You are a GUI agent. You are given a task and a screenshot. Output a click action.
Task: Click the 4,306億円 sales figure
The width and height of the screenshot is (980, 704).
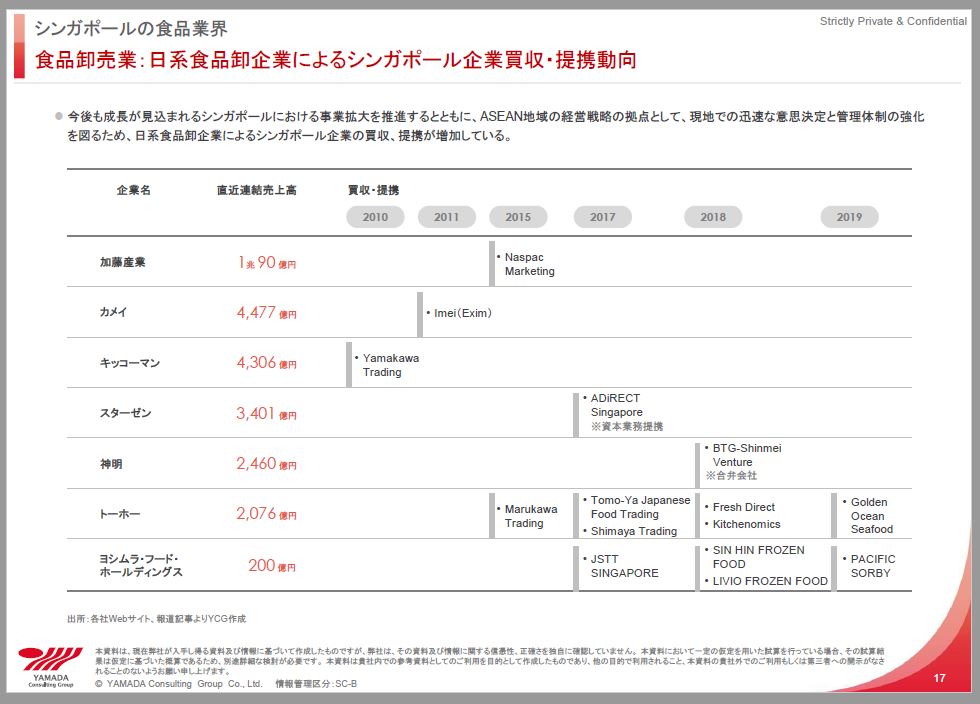pos(267,363)
